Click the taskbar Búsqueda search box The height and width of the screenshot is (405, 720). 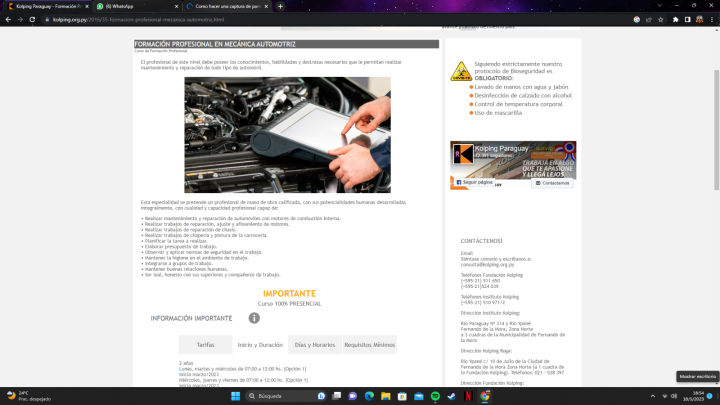(287, 396)
